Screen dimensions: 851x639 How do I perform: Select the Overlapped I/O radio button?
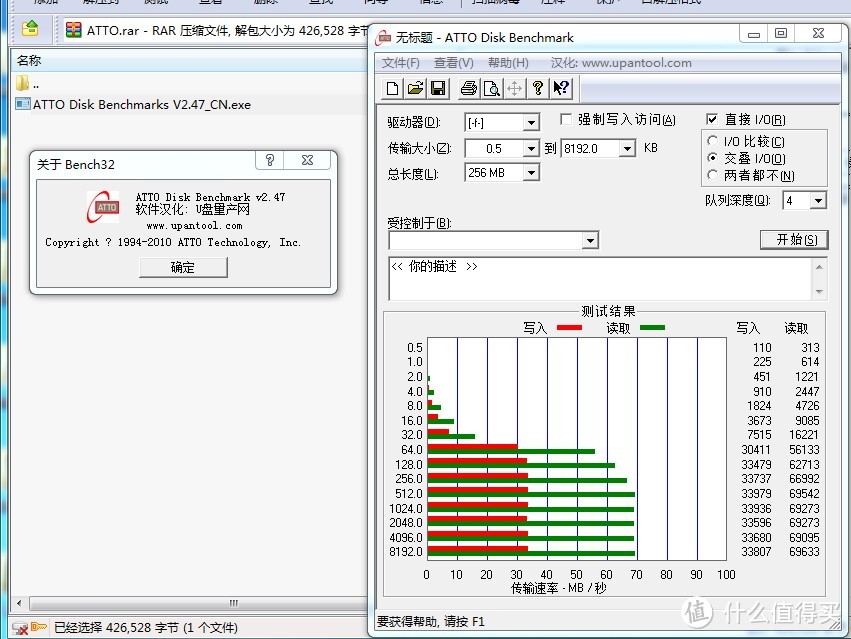point(713,157)
